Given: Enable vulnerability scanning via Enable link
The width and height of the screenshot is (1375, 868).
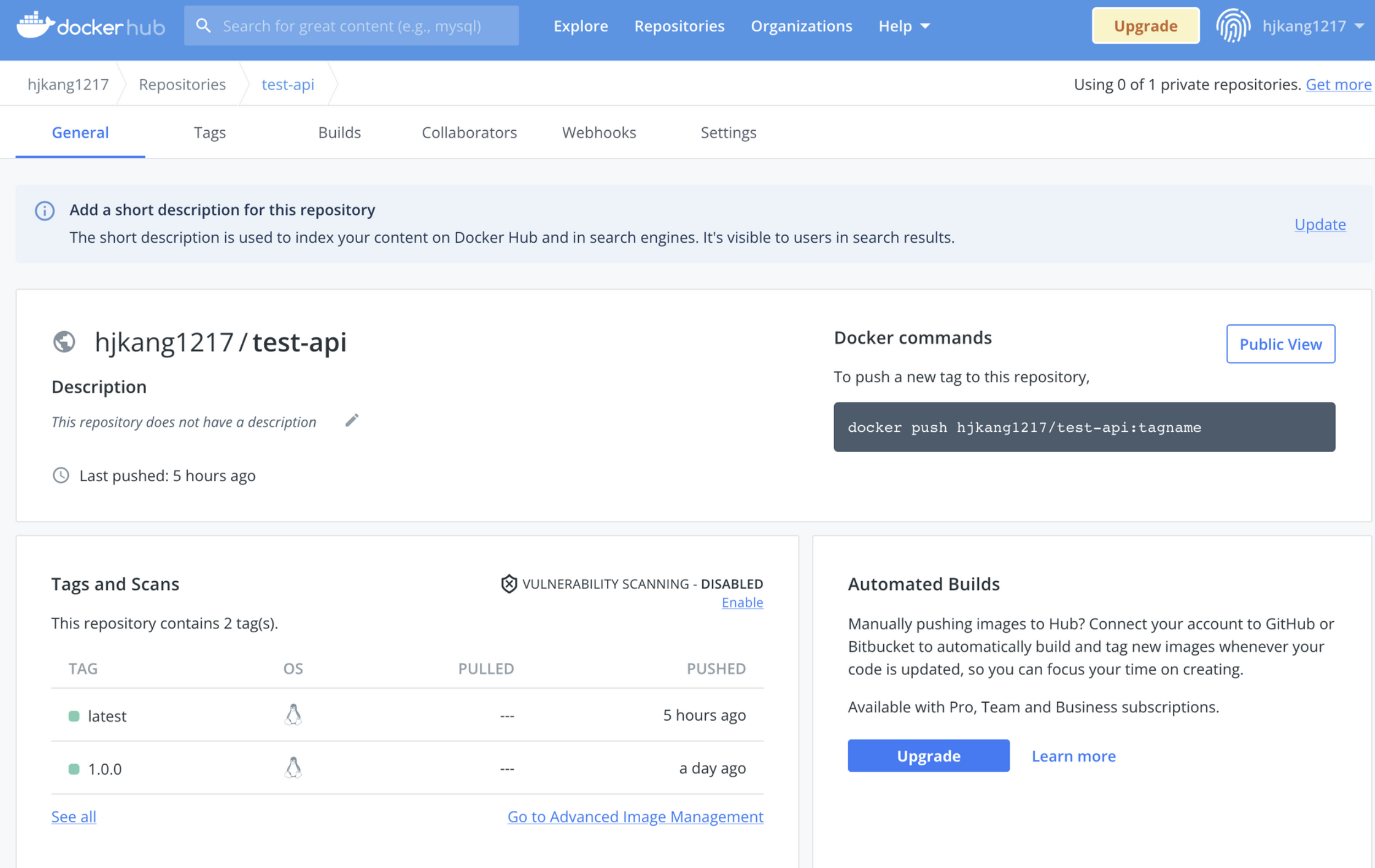Looking at the screenshot, I should click(x=742, y=602).
